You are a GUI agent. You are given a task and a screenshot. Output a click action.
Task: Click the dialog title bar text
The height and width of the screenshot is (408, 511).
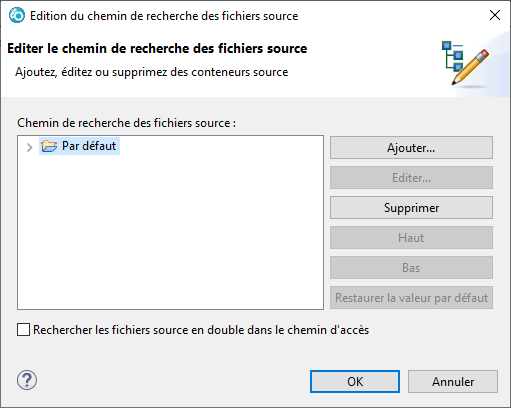pos(164,16)
